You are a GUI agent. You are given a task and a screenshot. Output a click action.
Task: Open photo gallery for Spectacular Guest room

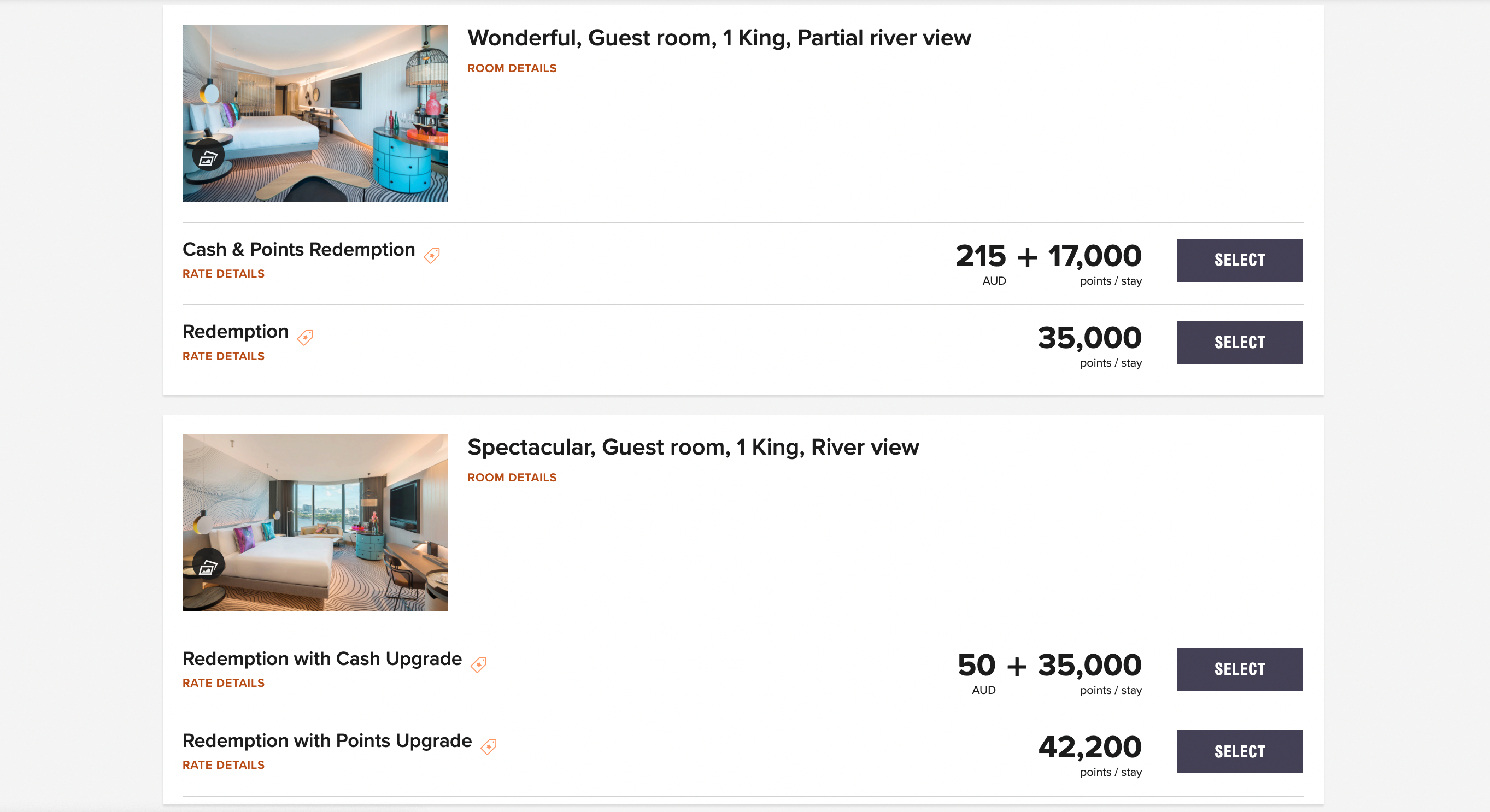pyautogui.click(x=208, y=567)
